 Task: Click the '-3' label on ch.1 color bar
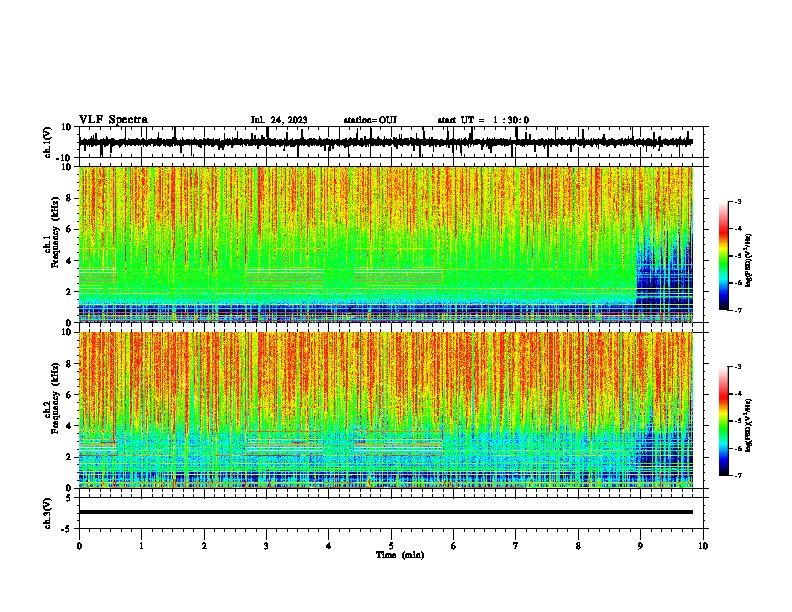point(737,201)
